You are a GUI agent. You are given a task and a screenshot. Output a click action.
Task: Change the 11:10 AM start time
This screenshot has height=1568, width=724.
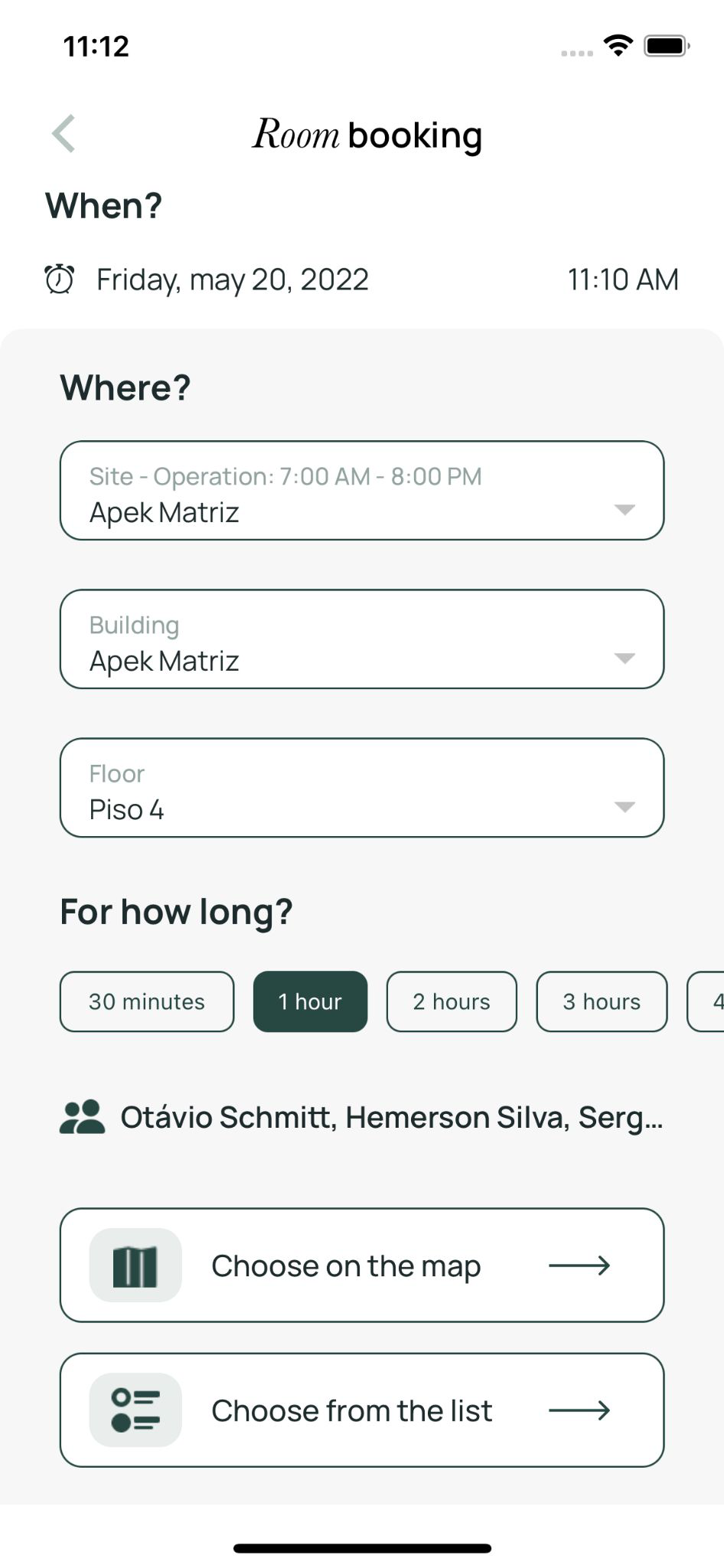coord(622,279)
